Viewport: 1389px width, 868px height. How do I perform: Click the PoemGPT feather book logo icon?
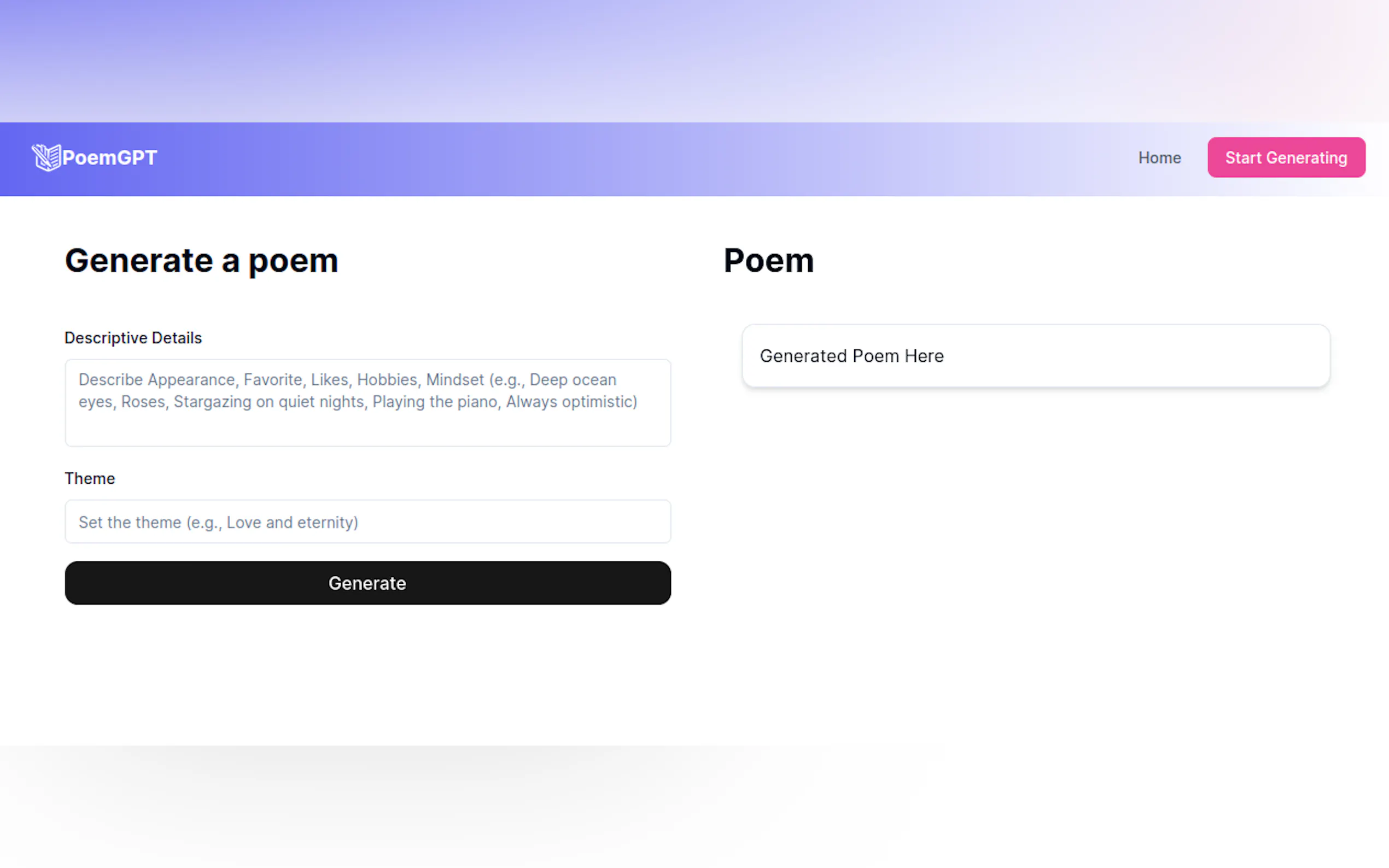[x=46, y=157]
